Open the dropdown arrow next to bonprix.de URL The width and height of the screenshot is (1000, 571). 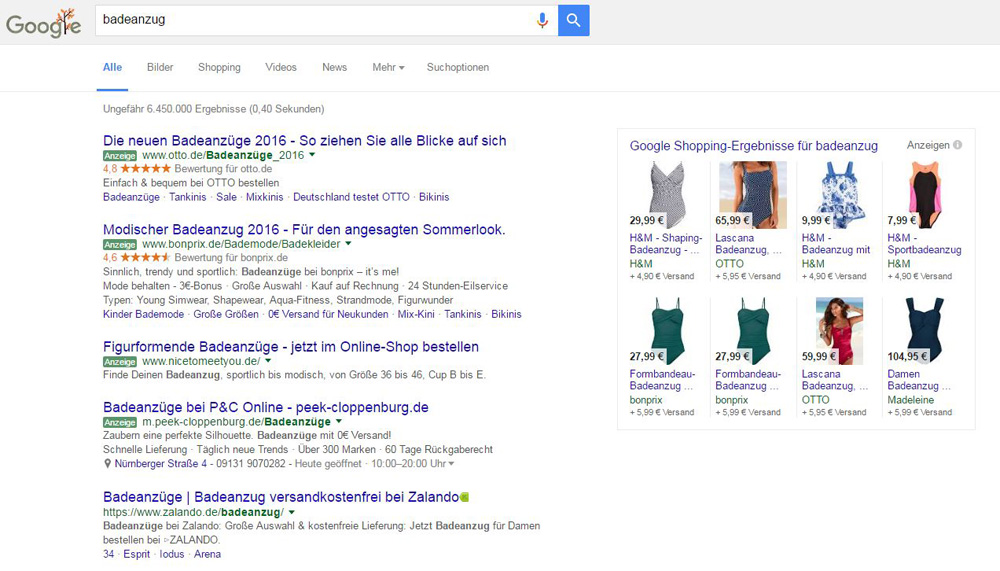[x=348, y=244]
